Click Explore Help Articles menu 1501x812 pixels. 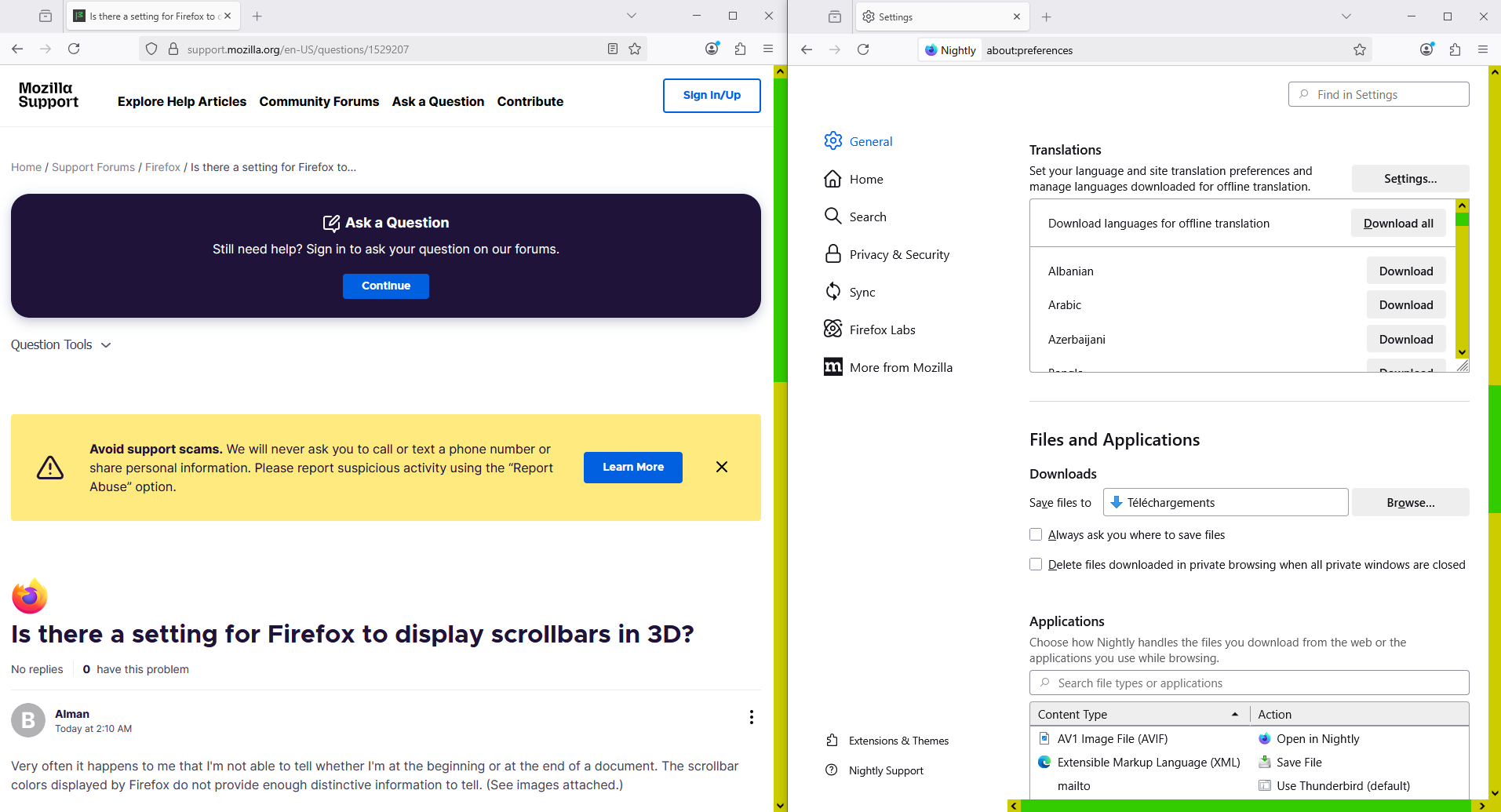(182, 101)
